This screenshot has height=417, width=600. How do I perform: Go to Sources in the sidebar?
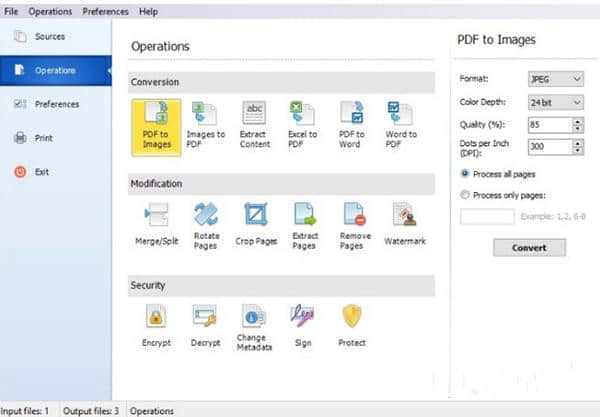[49, 37]
